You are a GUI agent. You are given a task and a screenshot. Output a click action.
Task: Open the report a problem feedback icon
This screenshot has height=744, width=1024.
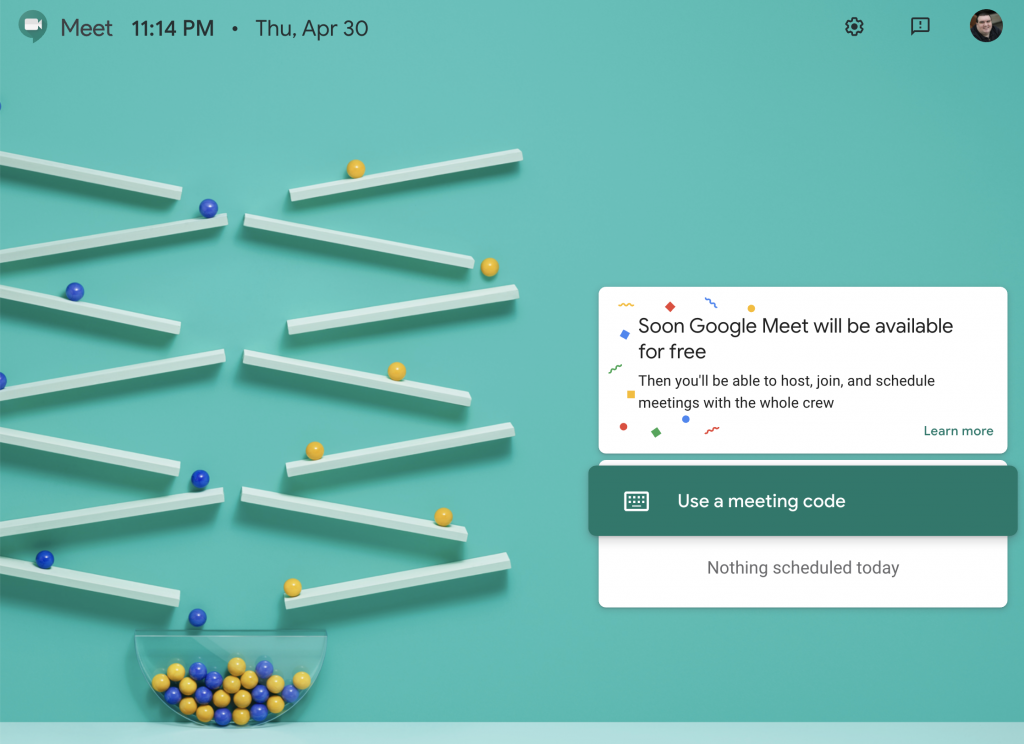pyautogui.click(x=920, y=27)
